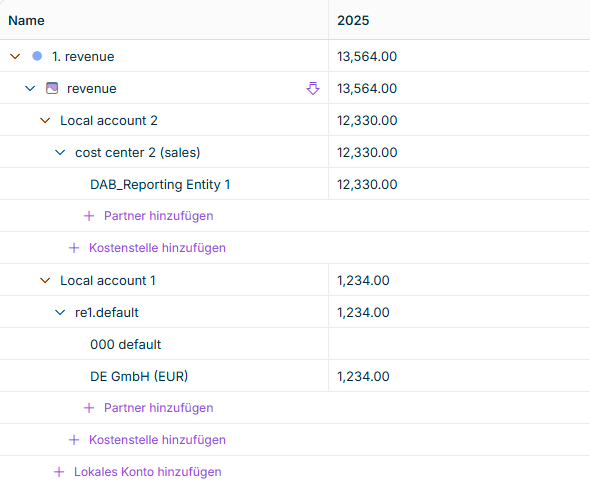Screen dimensions: 590x486
Task: Collapse the 'Local account 1' row
Action: tap(45, 280)
